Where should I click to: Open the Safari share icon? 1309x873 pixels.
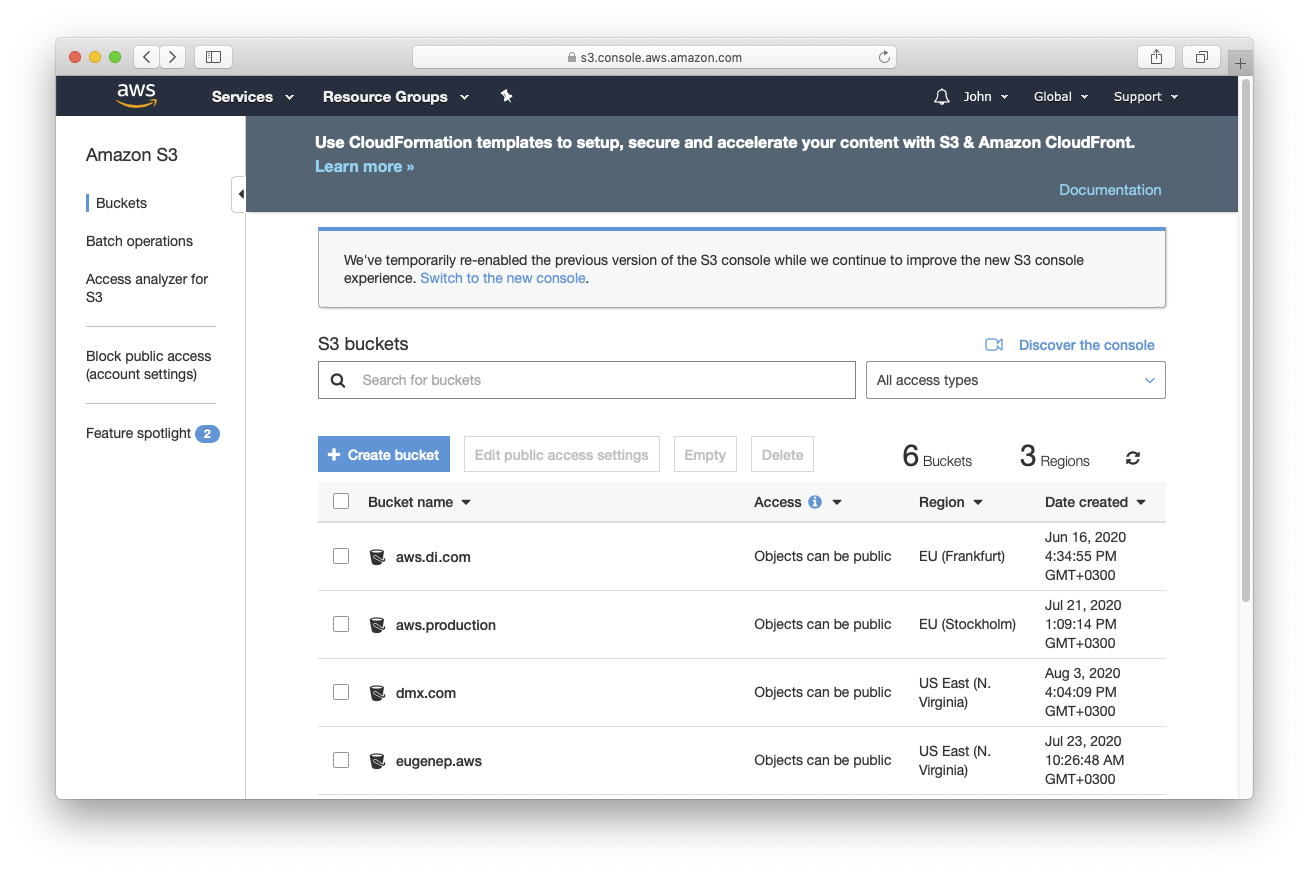pos(1156,57)
